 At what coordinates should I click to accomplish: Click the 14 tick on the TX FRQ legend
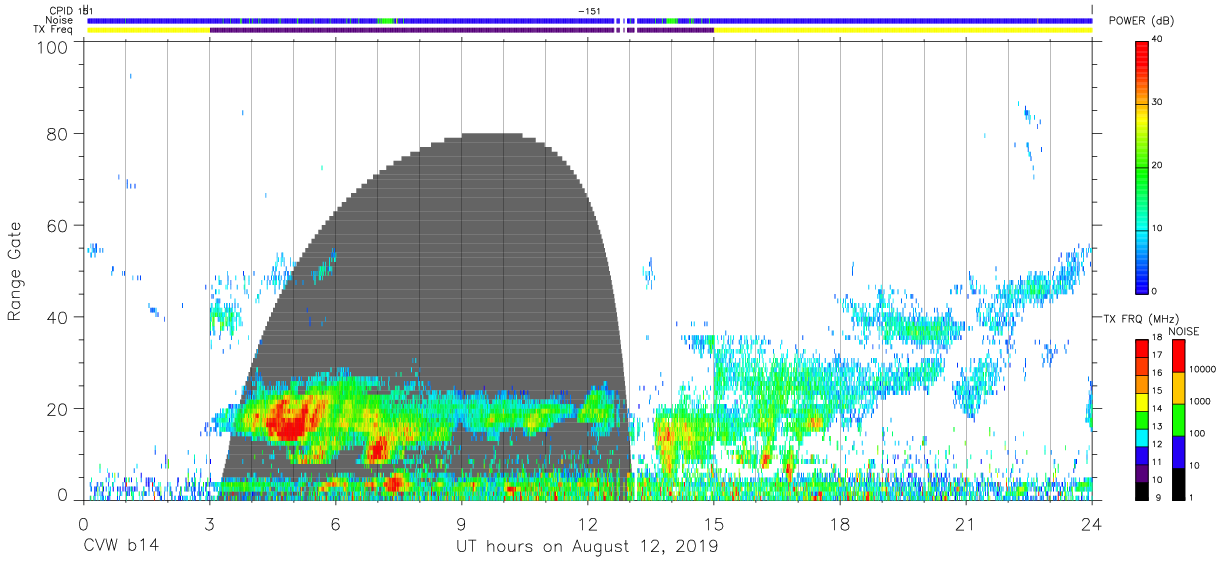click(1159, 409)
